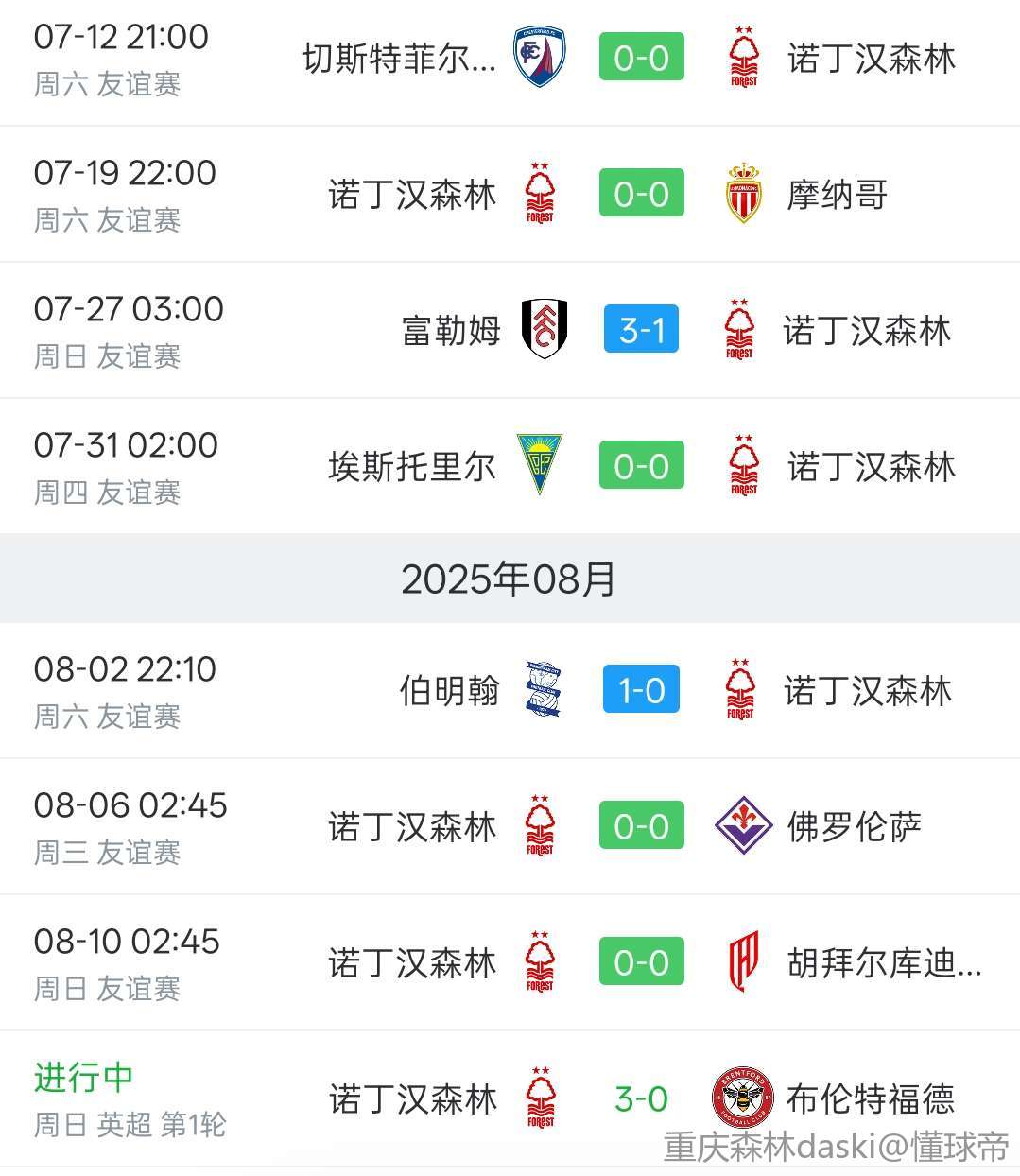Open 0-0 score of Fiorentina match
The image size is (1020, 1176).
coord(641,825)
